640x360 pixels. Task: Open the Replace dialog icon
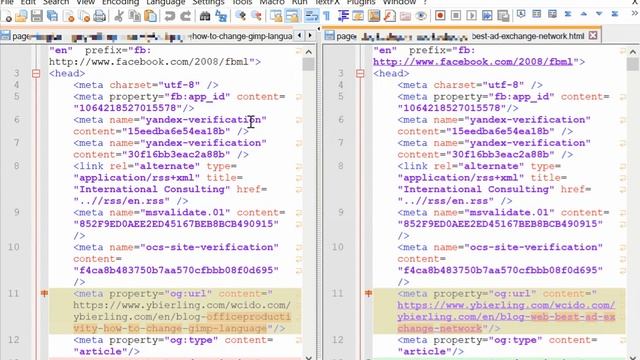221,16
